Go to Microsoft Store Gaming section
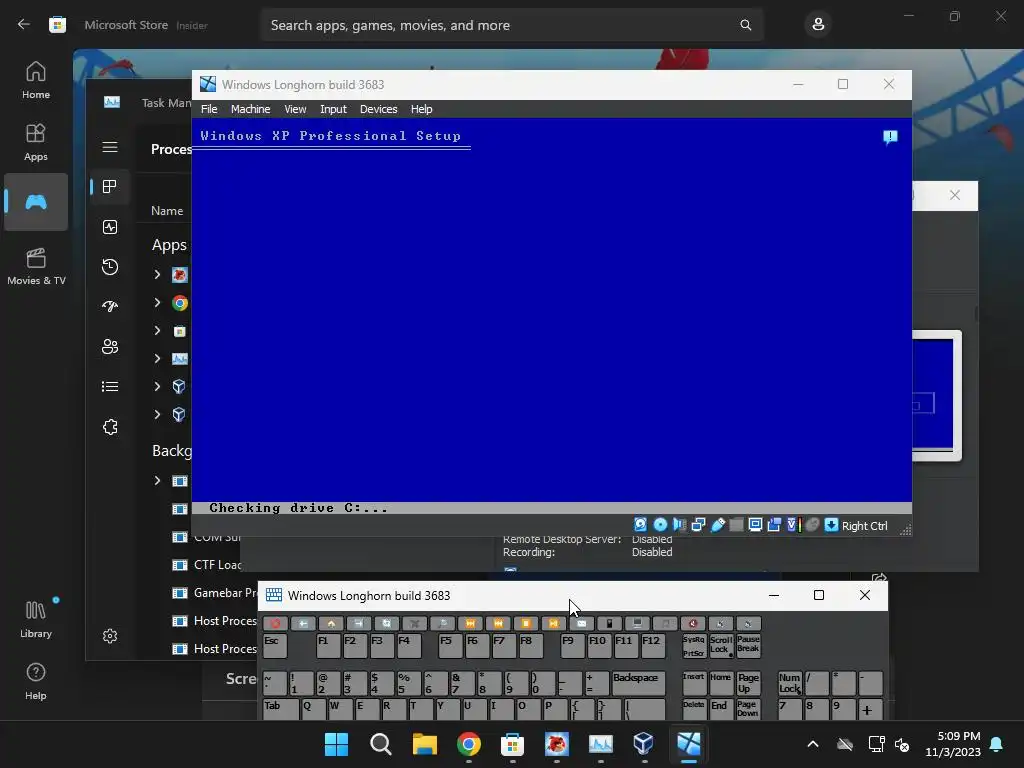 pyautogui.click(x=36, y=202)
